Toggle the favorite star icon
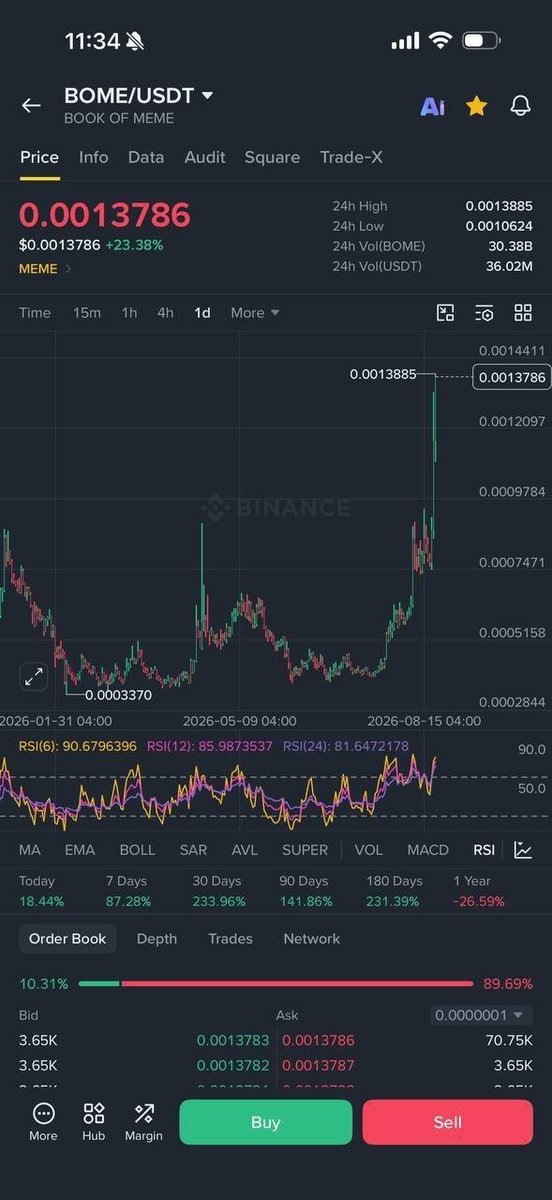This screenshot has width=552, height=1200. pos(477,105)
